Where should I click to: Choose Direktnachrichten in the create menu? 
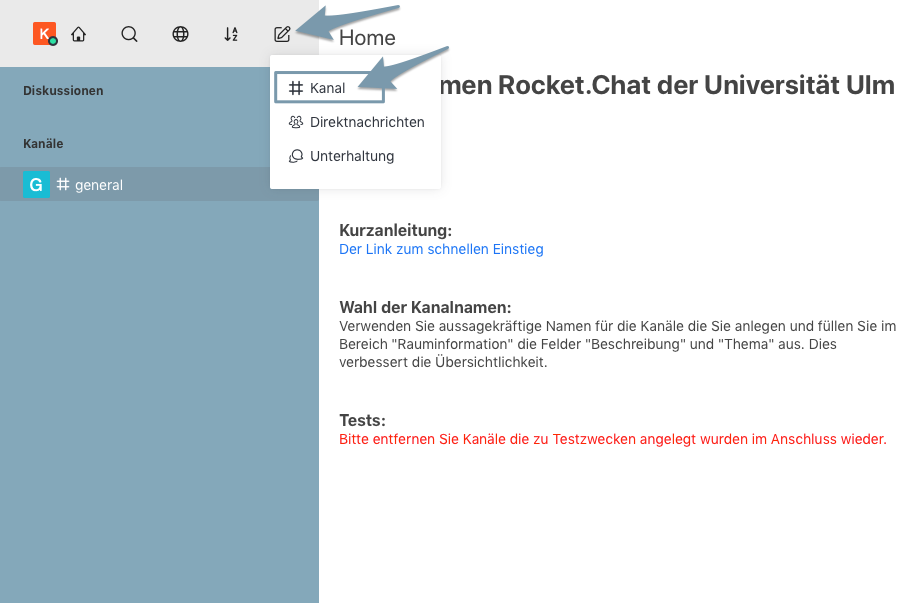tap(355, 122)
